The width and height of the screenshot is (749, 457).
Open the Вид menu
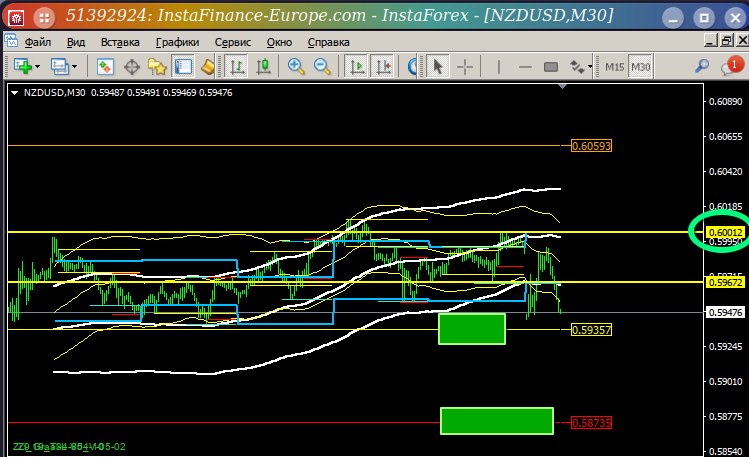coord(76,42)
